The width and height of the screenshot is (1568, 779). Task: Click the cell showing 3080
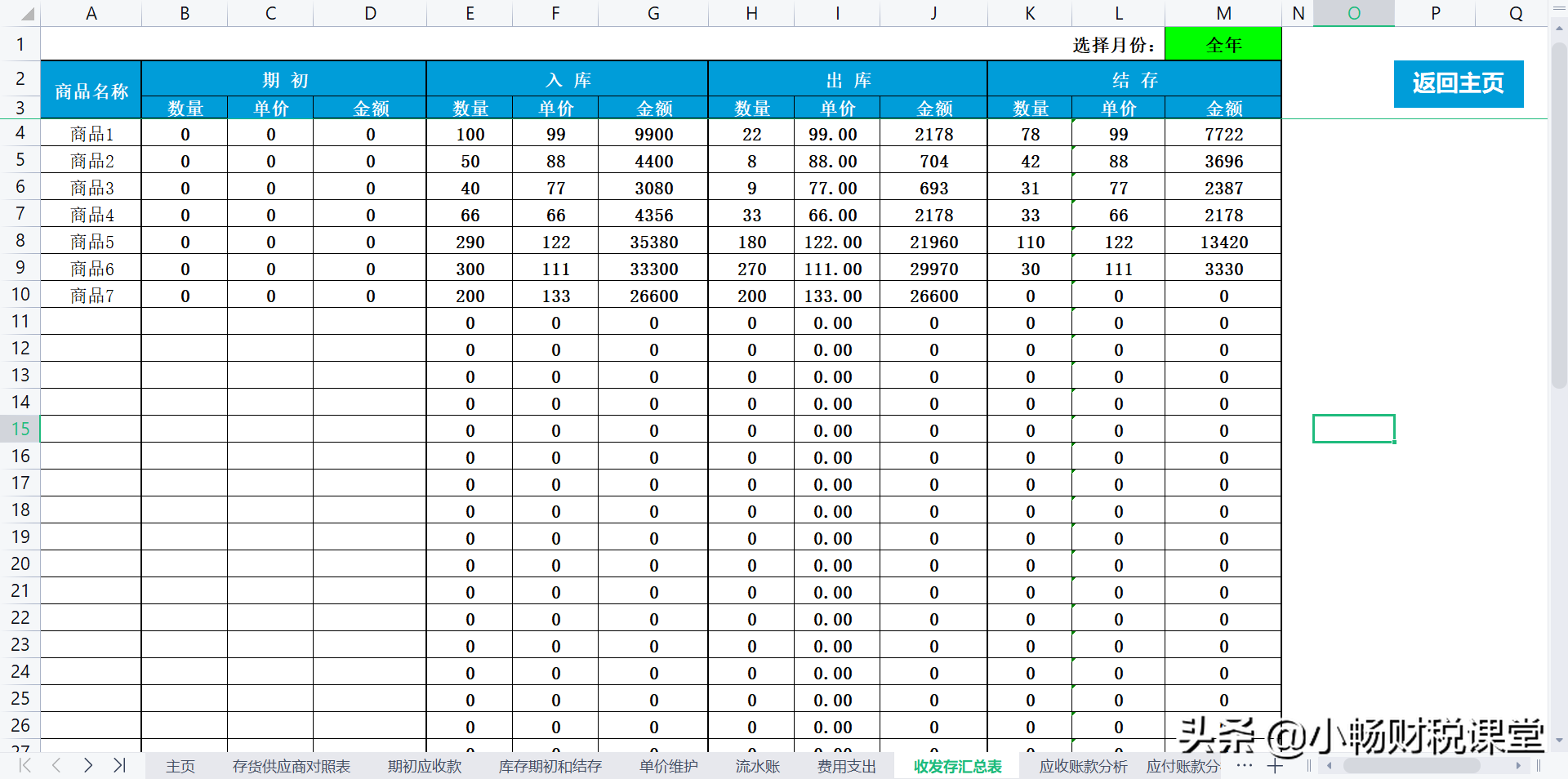pyautogui.click(x=653, y=187)
